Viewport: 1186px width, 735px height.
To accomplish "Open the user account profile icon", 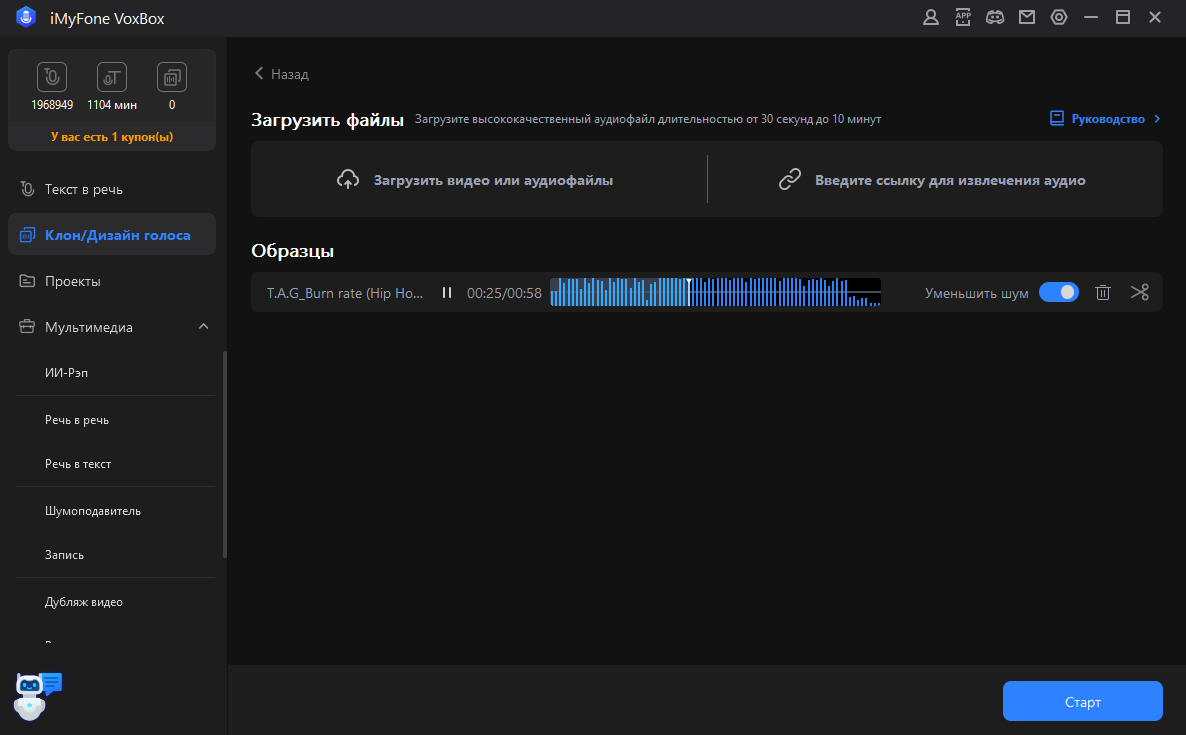I will [x=930, y=17].
